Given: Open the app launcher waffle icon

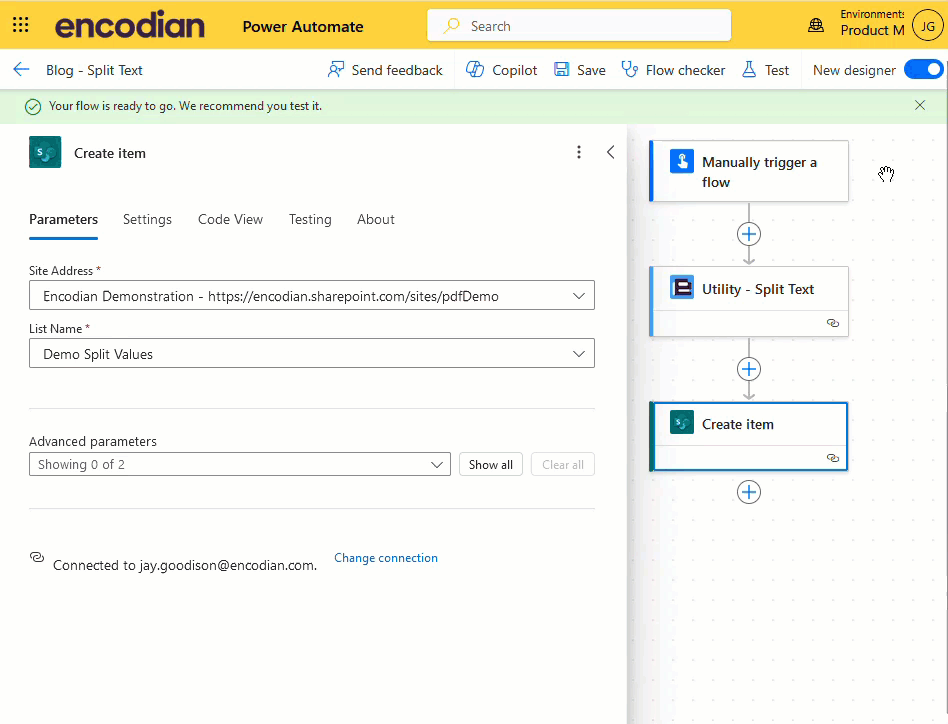Looking at the screenshot, I should 21,25.
